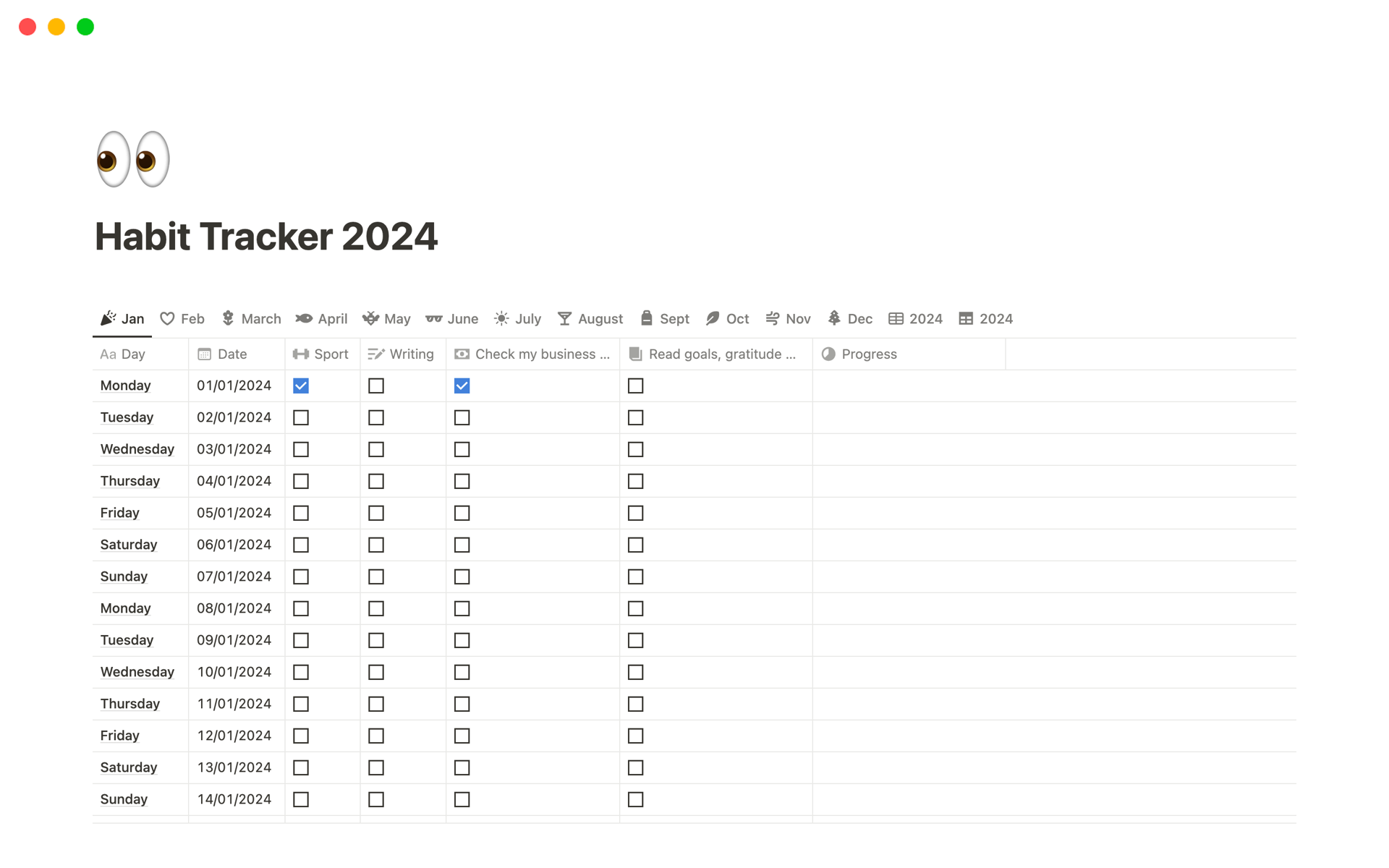Viewport: 1389px width, 868px height.
Task: Click the Habit Tracker 2024 title
Action: 266,237
